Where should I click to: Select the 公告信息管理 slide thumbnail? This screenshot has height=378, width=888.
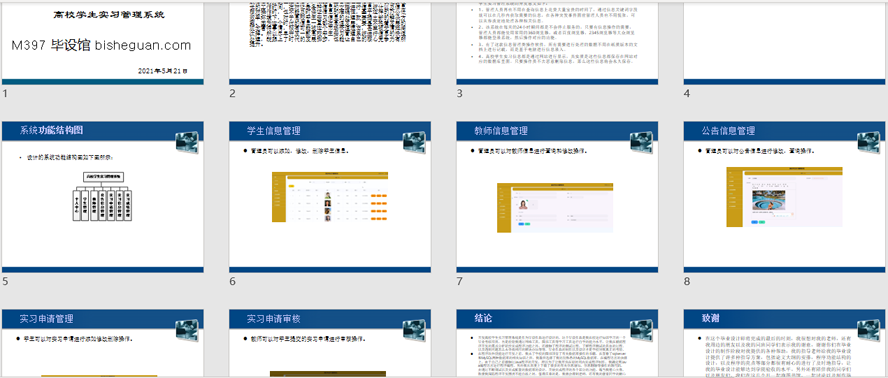click(x=785, y=197)
